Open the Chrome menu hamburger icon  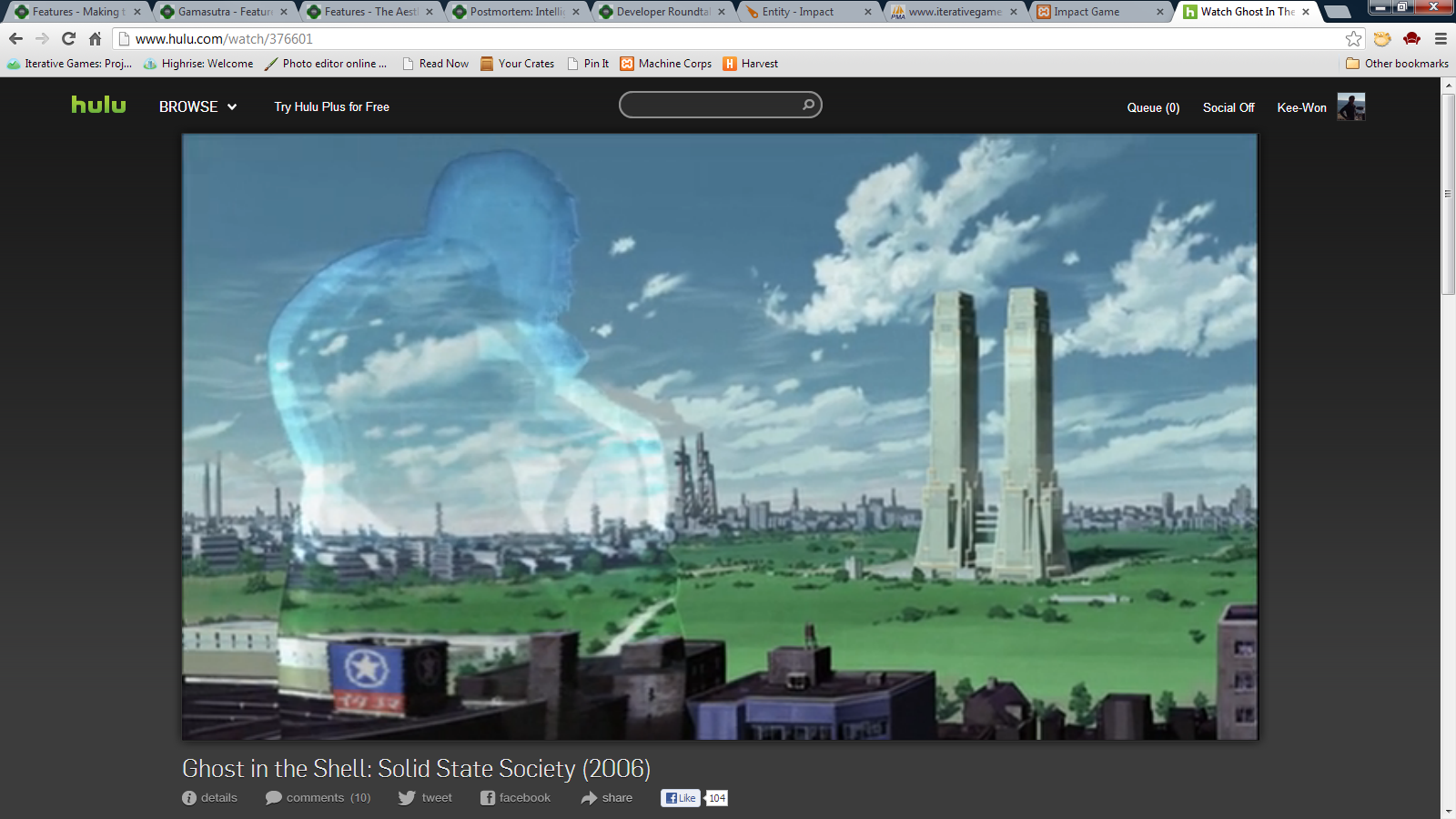[1441, 38]
